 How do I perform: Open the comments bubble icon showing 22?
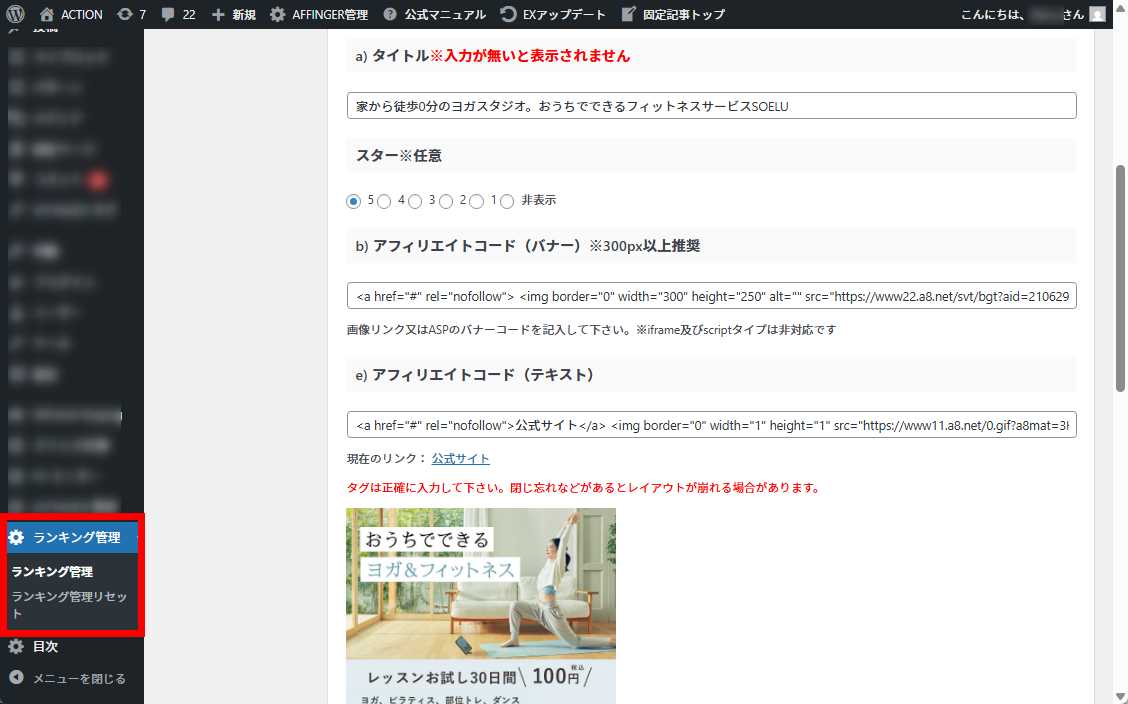tap(168, 14)
